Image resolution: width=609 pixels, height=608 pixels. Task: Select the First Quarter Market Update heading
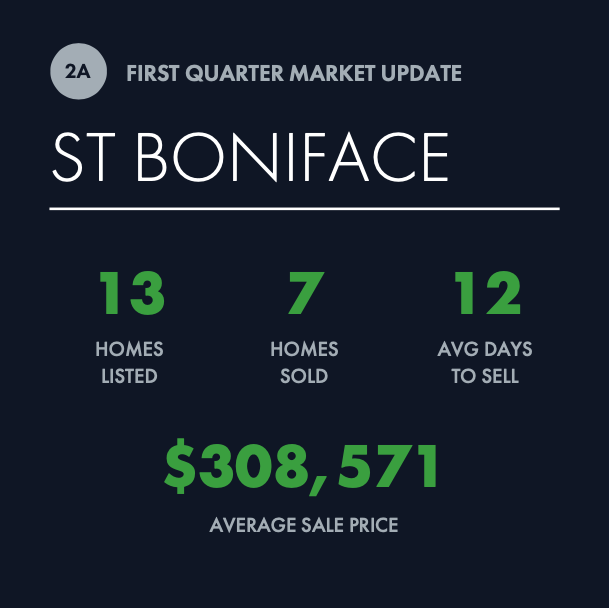(x=294, y=73)
